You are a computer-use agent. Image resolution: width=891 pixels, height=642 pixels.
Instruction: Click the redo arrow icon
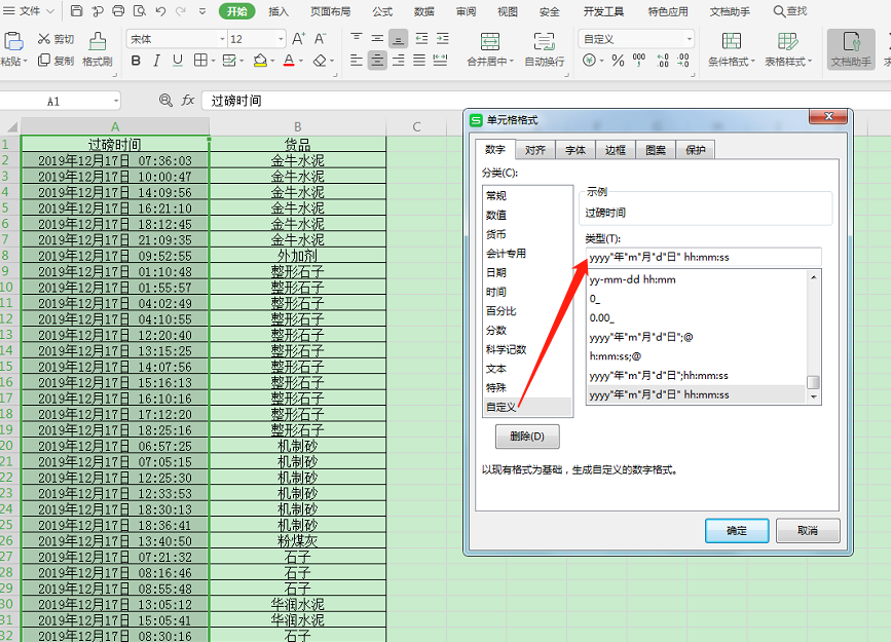[x=181, y=11]
